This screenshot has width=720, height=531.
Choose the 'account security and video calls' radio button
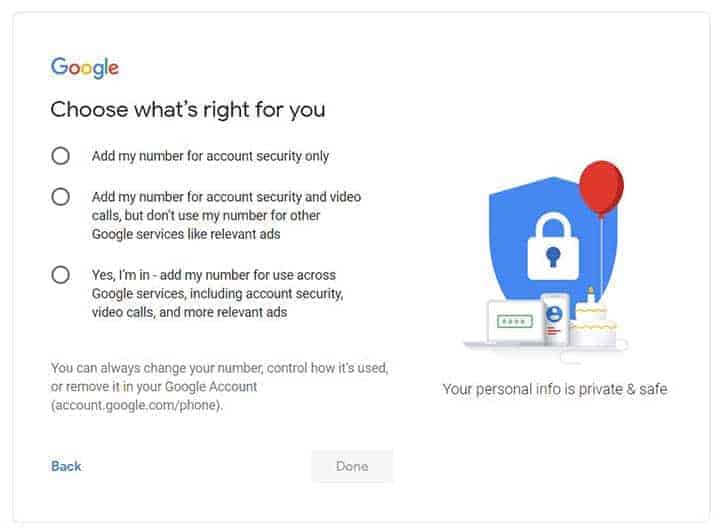(x=61, y=197)
